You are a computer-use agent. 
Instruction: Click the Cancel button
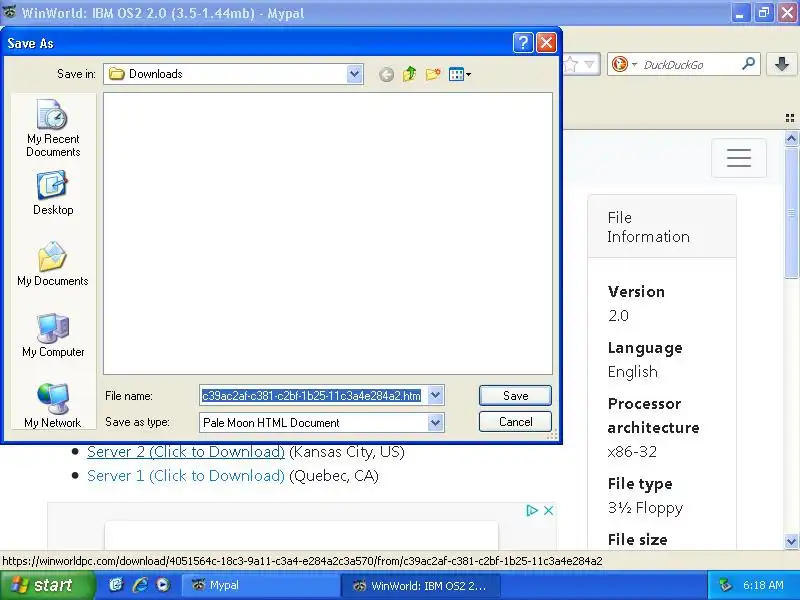[515, 422]
